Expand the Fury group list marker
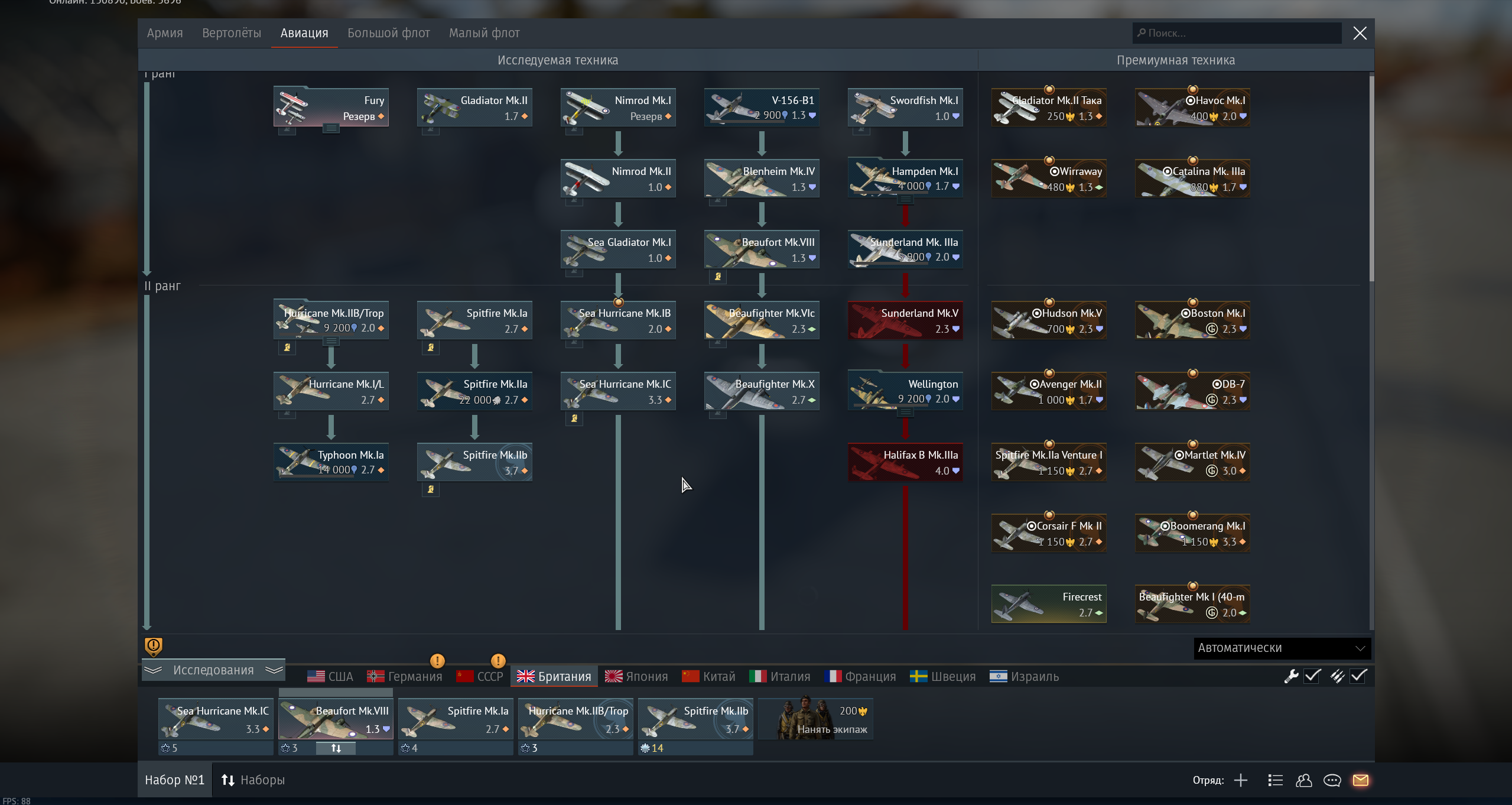The width and height of the screenshot is (1512, 805). click(x=331, y=129)
